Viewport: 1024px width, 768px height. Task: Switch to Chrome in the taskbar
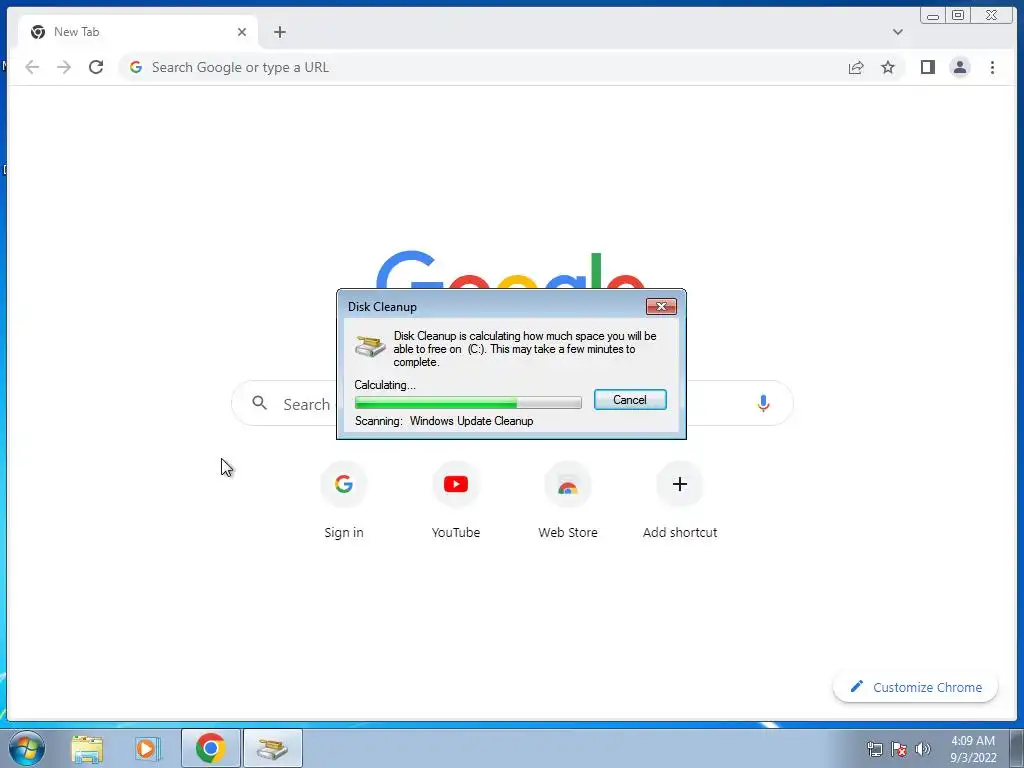pyautogui.click(x=210, y=748)
